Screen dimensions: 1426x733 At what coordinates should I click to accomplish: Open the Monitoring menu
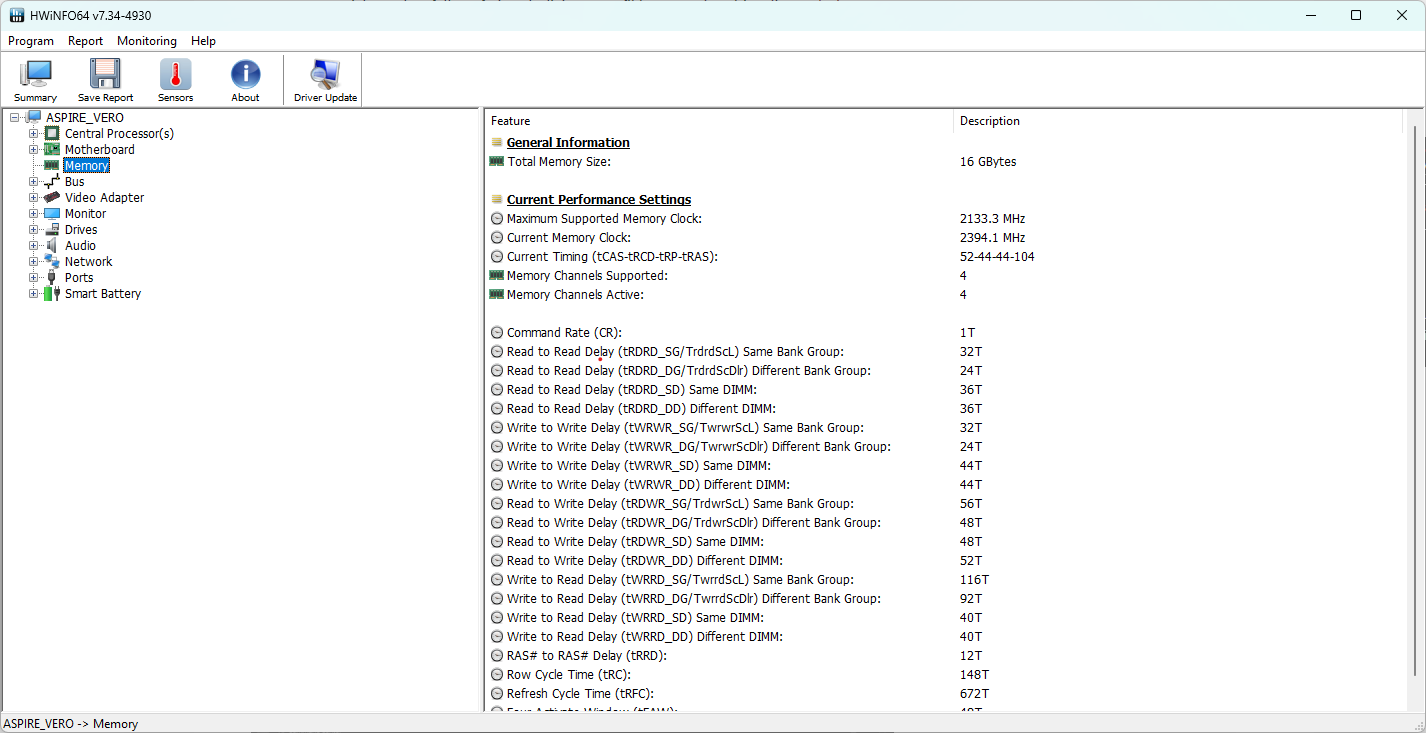(146, 41)
